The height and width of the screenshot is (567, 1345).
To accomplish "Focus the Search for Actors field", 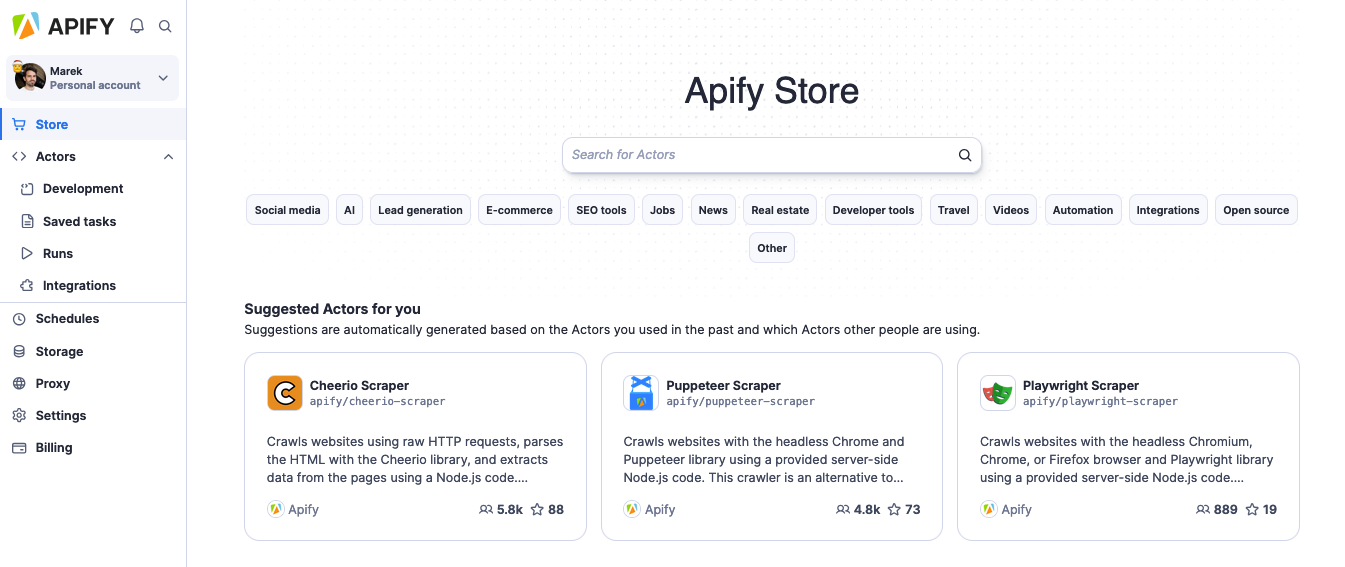I will pos(771,155).
